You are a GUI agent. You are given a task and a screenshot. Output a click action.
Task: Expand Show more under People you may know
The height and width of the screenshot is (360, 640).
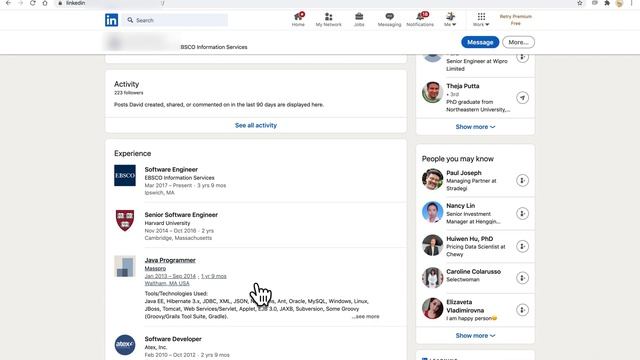point(475,336)
